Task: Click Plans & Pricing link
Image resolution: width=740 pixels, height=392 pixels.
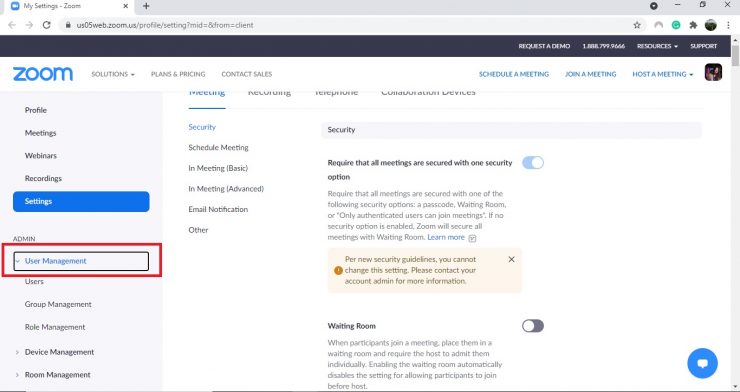Action: 178,74
